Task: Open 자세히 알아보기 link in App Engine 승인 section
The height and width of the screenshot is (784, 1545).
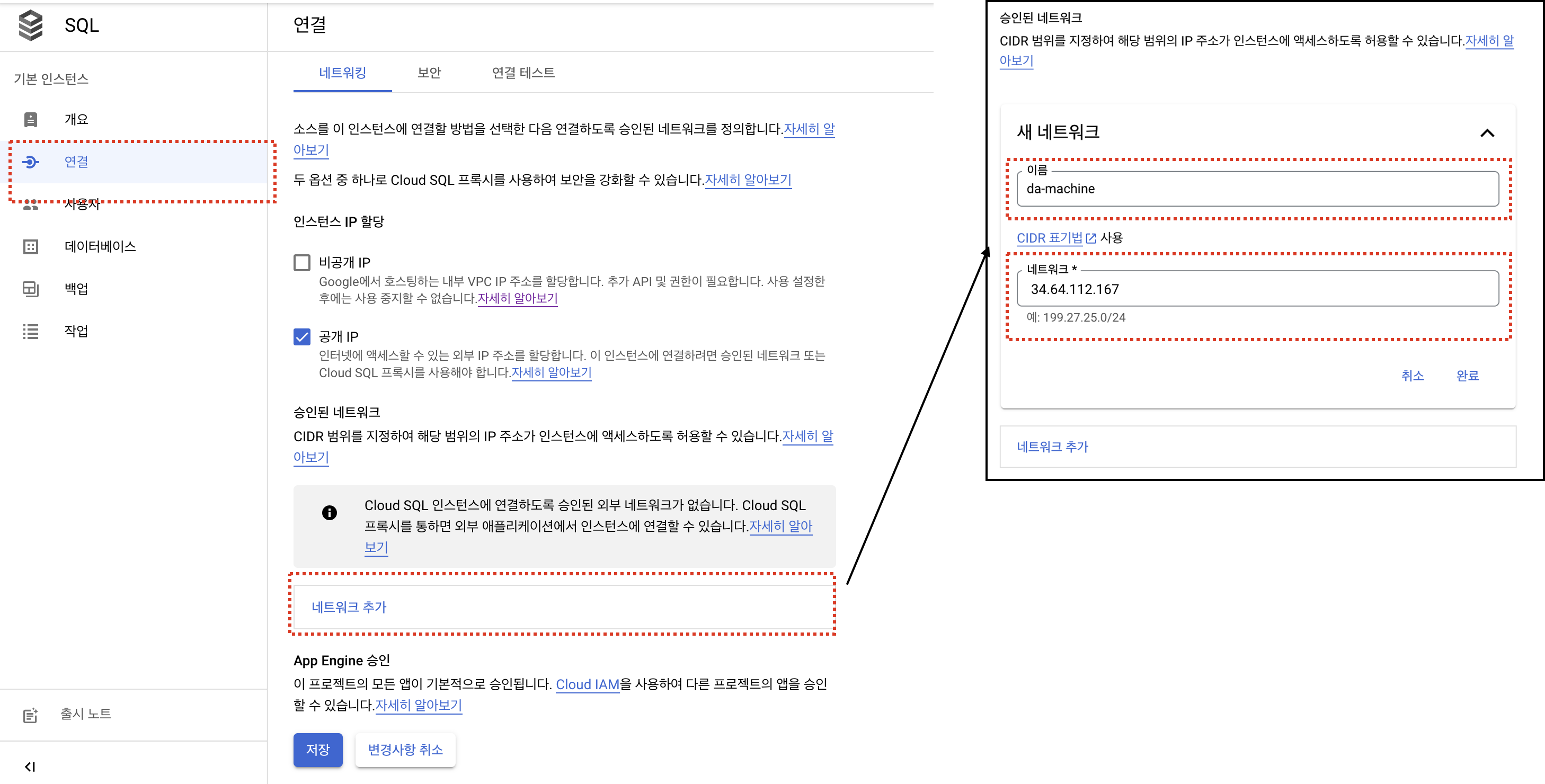Action: (419, 706)
